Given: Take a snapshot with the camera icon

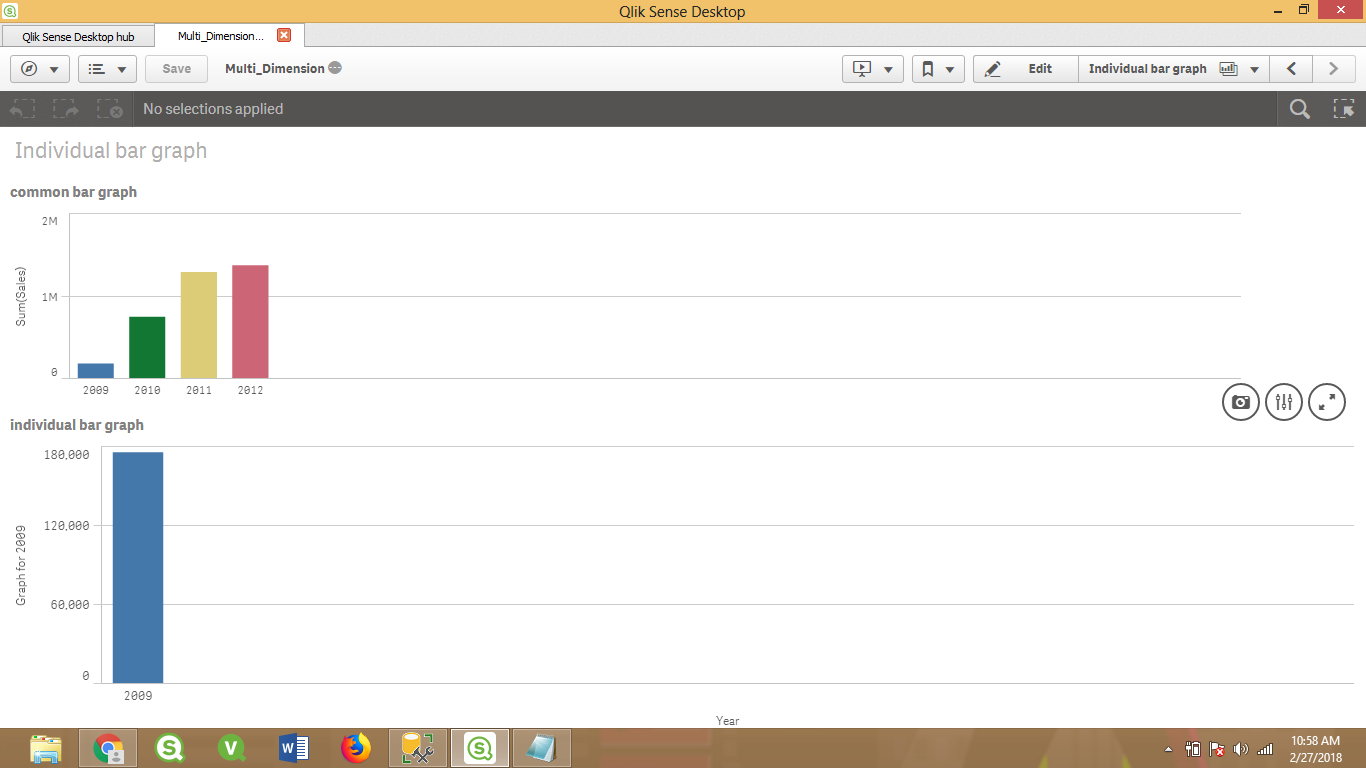Looking at the screenshot, I should [1240, 402].
